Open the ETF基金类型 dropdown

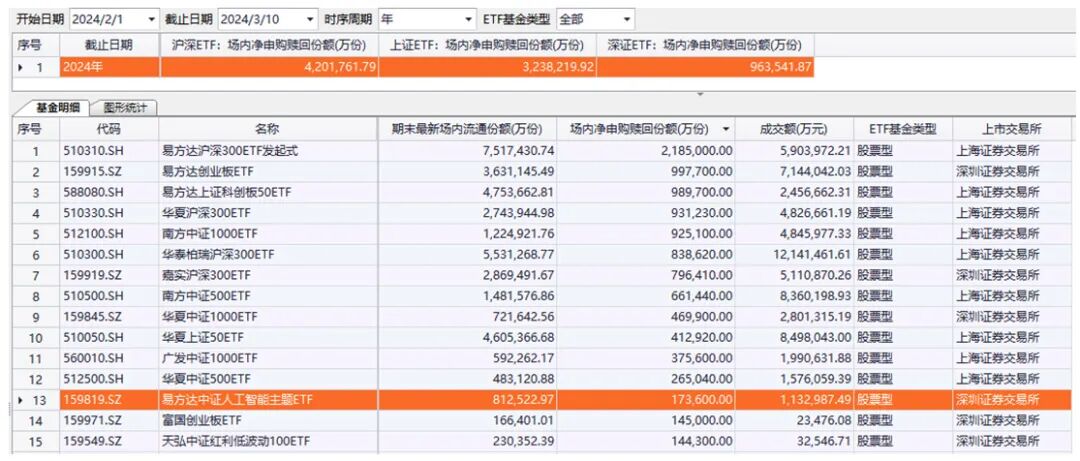click(626, 19)
